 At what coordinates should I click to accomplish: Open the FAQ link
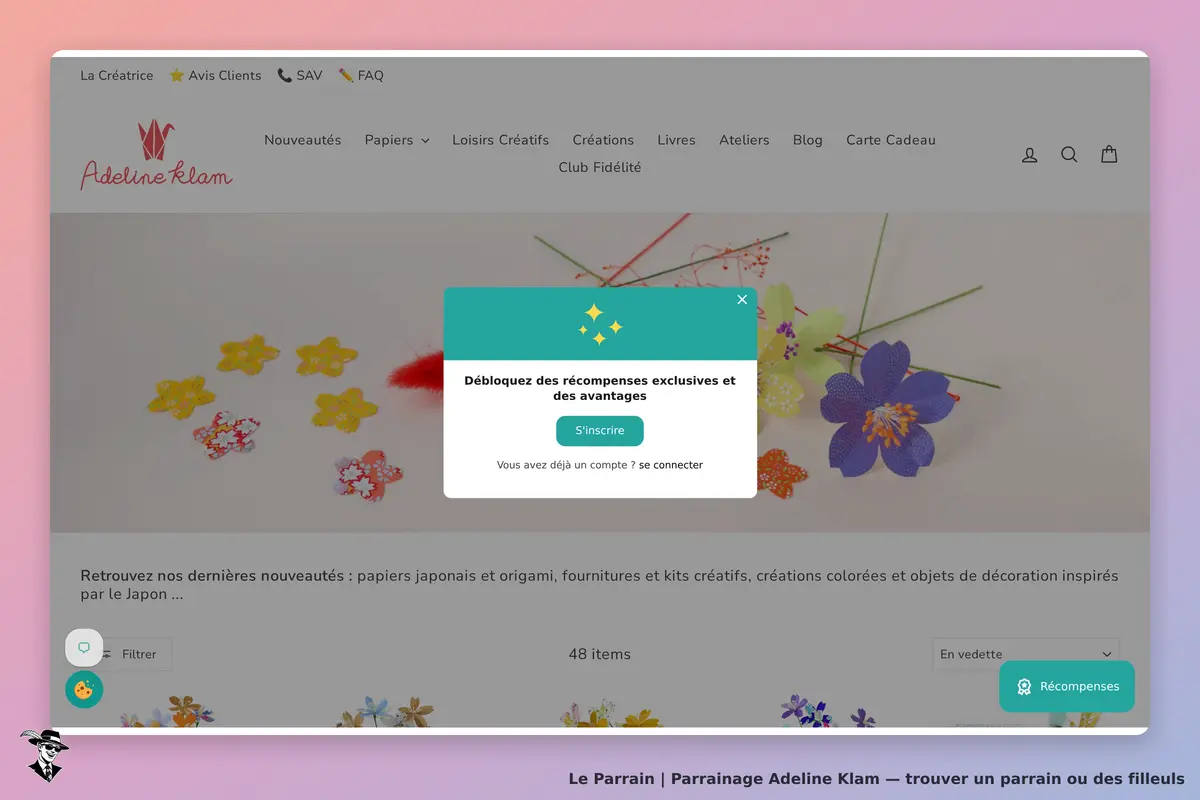point(361,75)
